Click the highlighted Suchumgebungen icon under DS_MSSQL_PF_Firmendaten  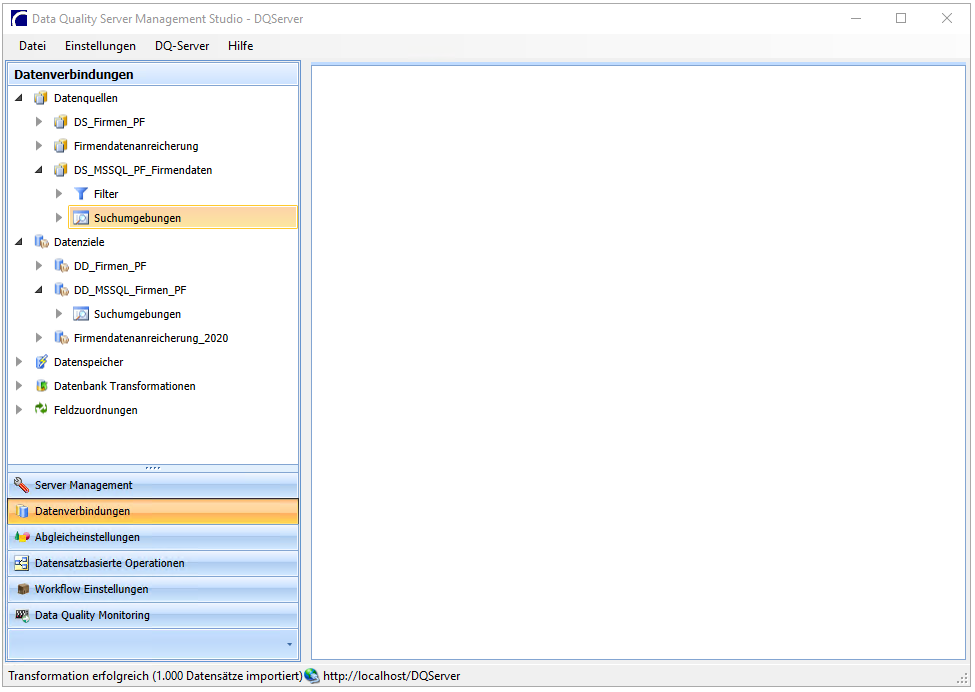tap(81, 218)
